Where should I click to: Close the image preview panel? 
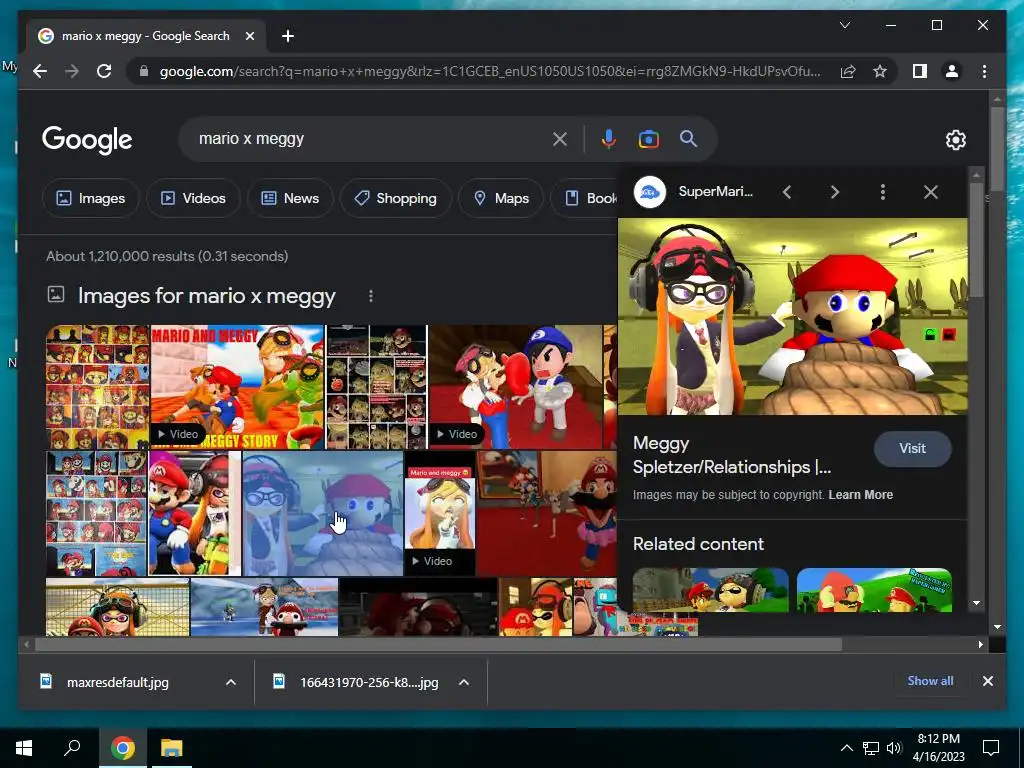tap(931, 192)
